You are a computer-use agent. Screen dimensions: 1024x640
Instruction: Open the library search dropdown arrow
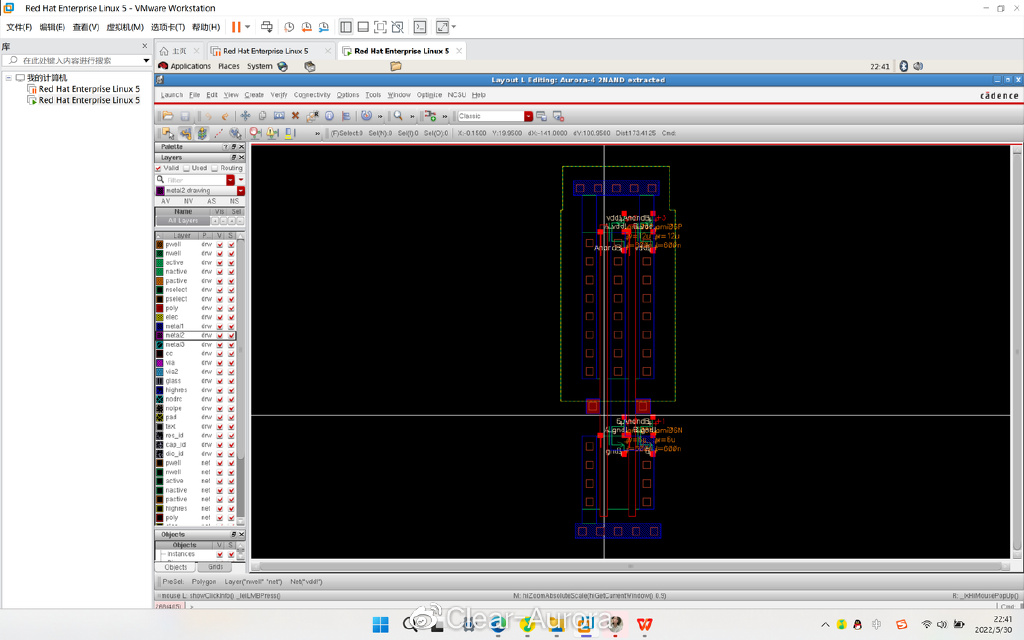[146, 60]
